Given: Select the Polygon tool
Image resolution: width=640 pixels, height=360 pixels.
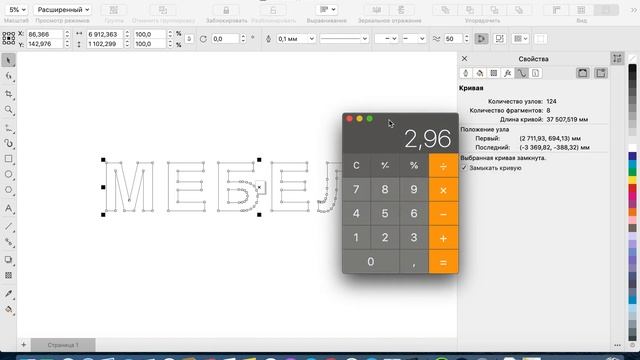Looking at the screenshot, I should [x=9, y=190].
